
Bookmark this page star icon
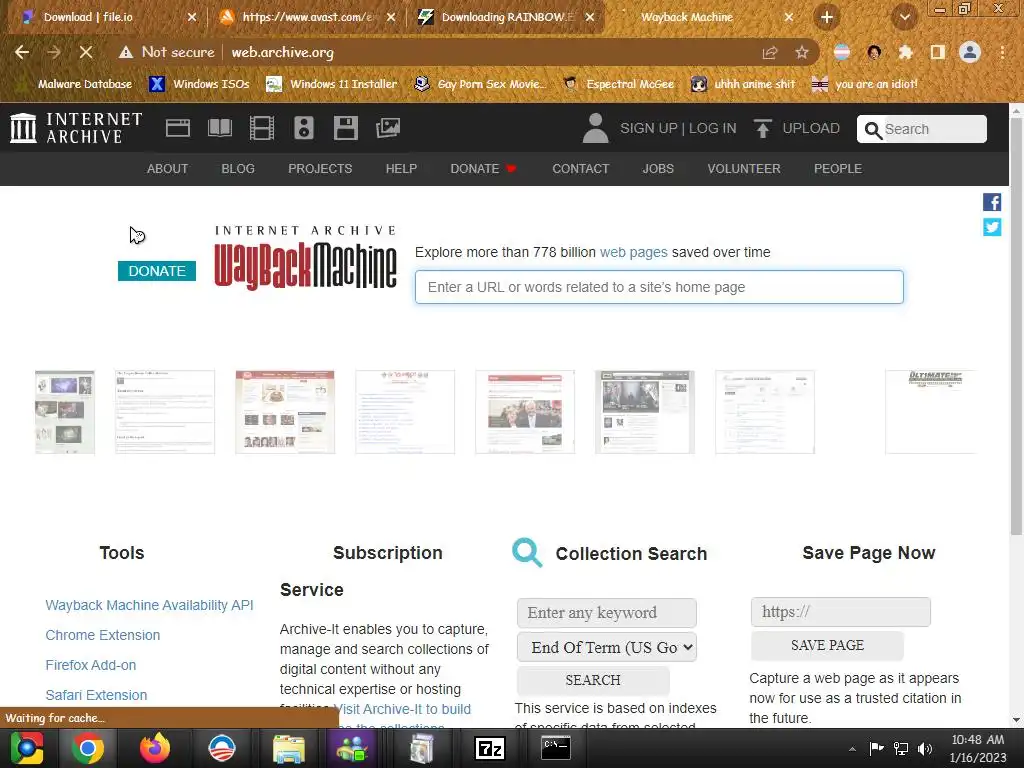[802, 52]
